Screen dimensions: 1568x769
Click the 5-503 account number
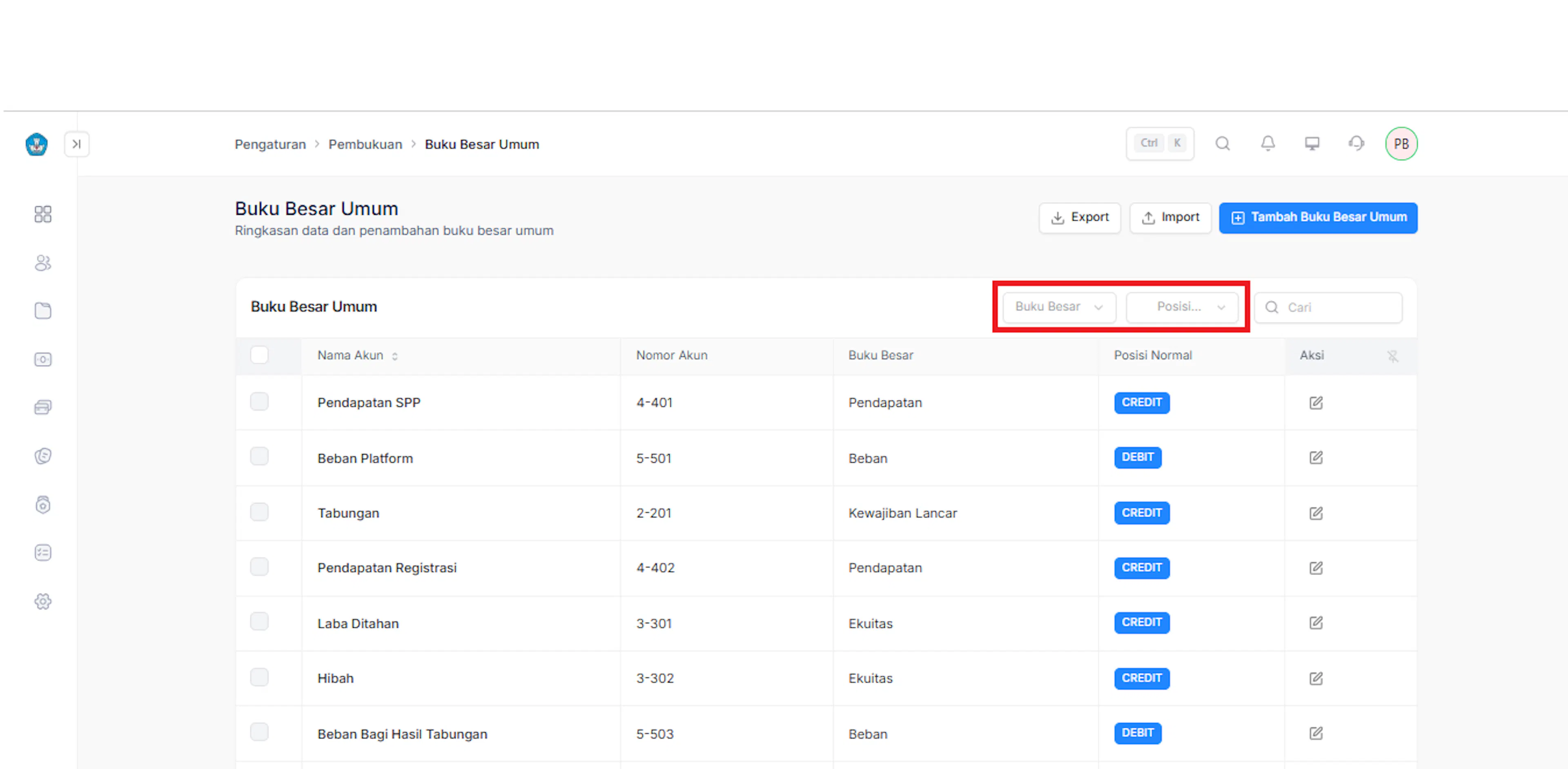(x=655, y=734)
